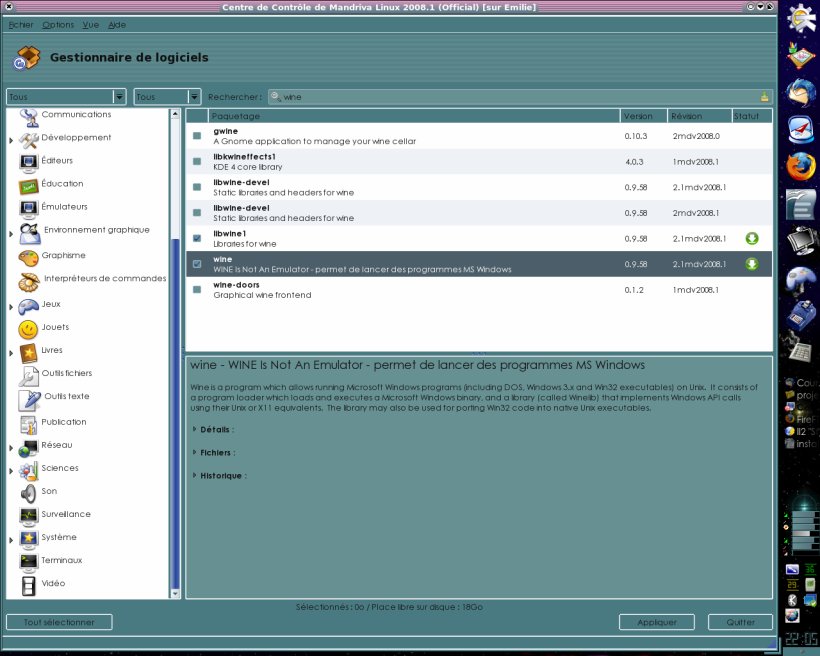820x656 pixels.
Task: Check the gwine package checkbox
Action: coord(197,136)
